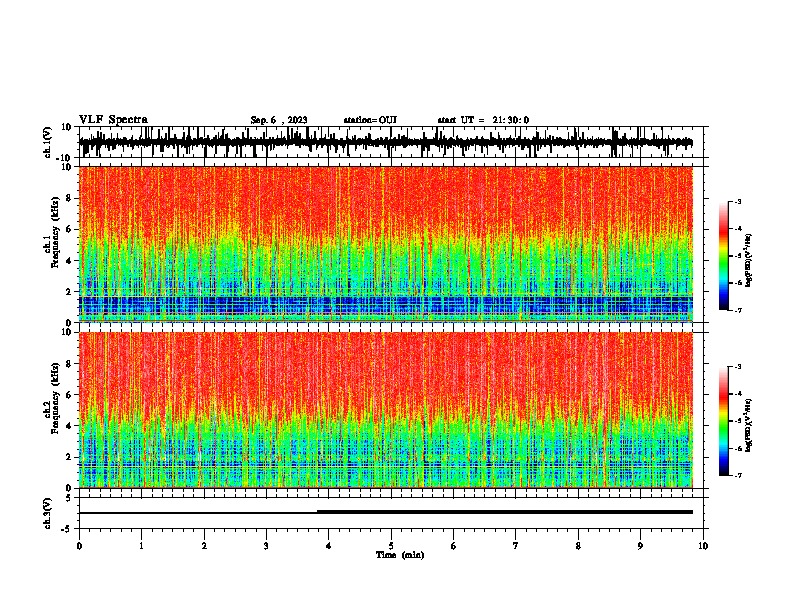
Task: Click the ch.2 colorbar log(PSD) unit label
Action: pos(749,426)
